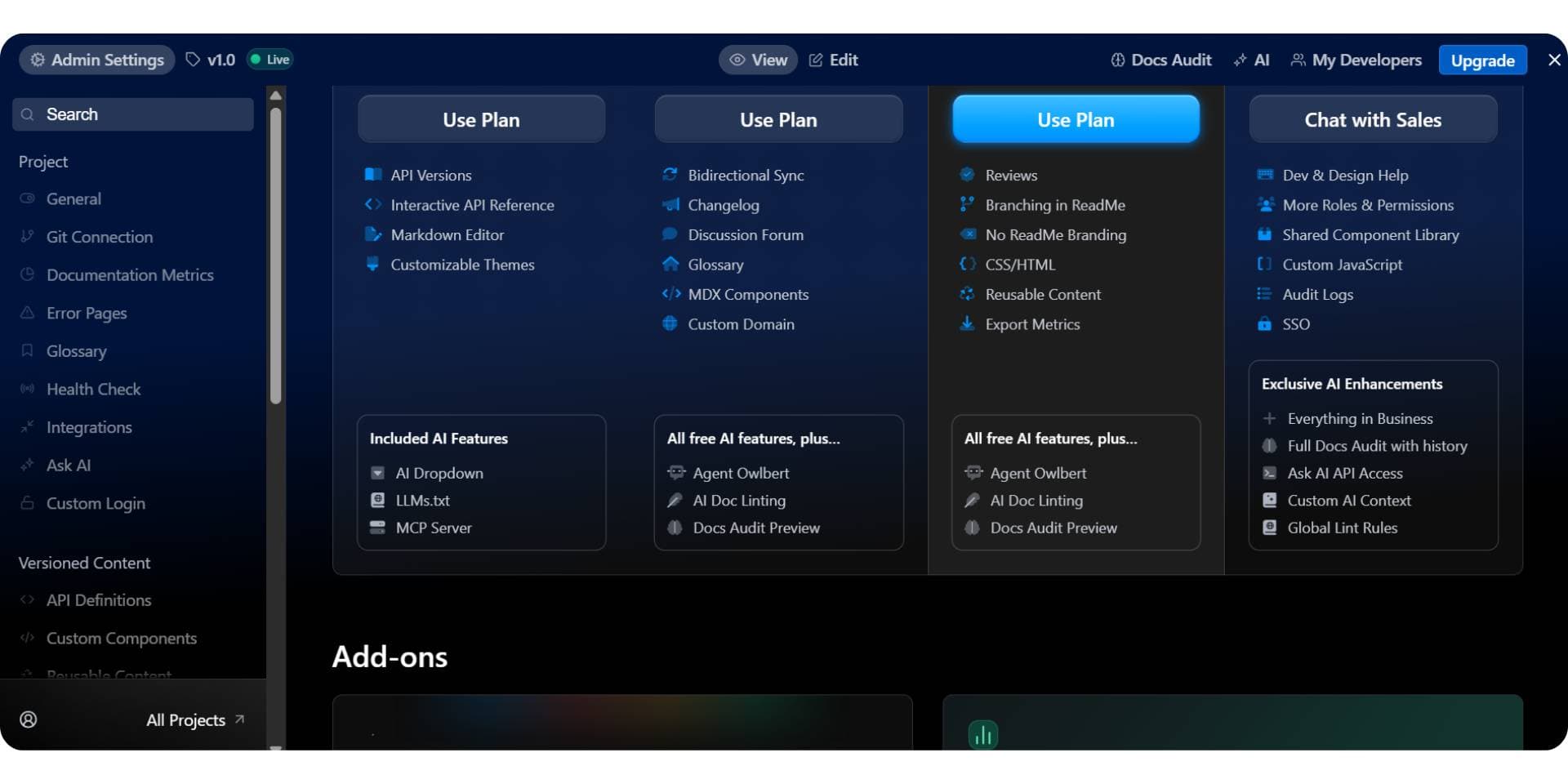Click the Error Pages warning icon

(27, 312)
